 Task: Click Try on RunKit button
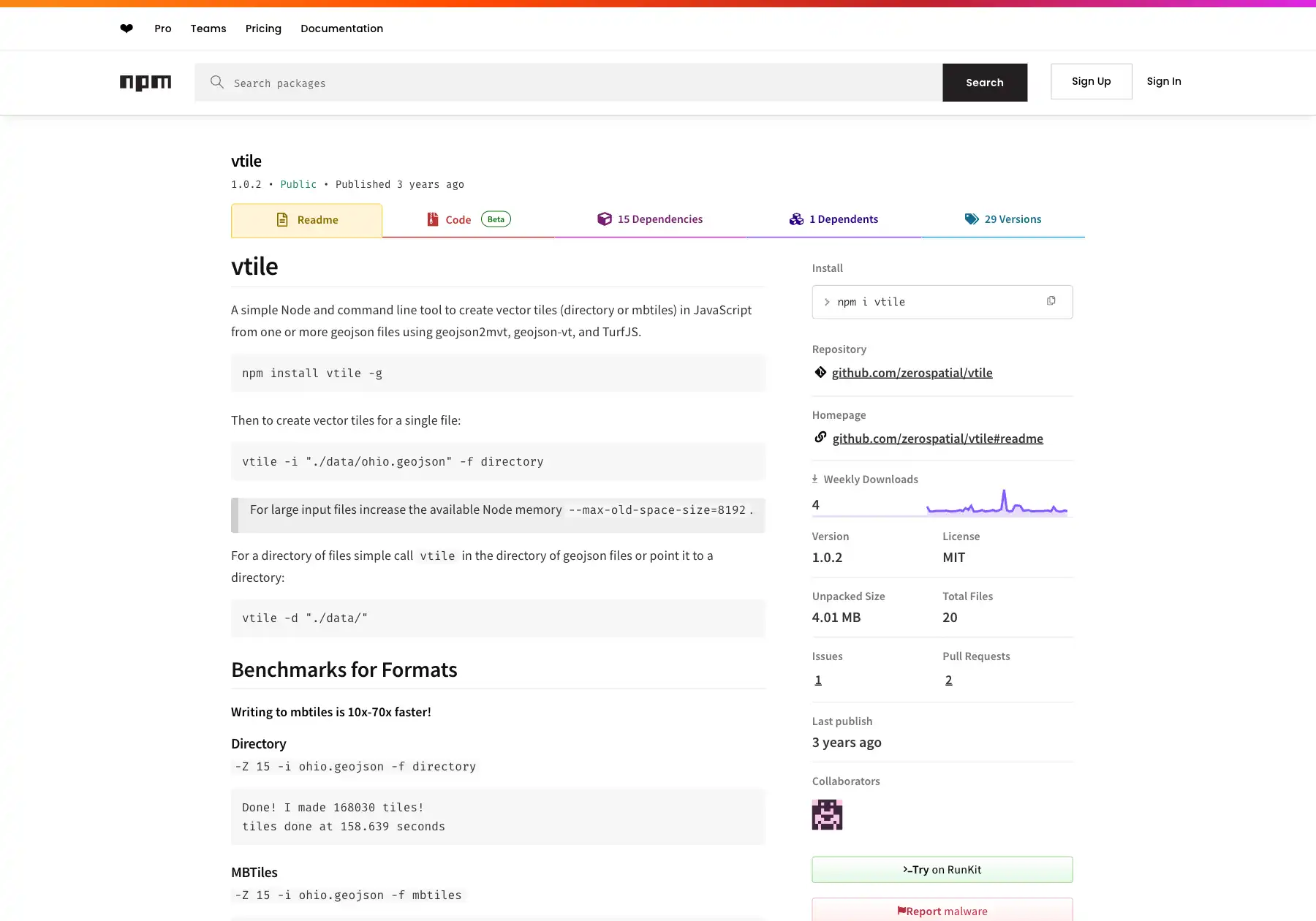click(942, 870)
